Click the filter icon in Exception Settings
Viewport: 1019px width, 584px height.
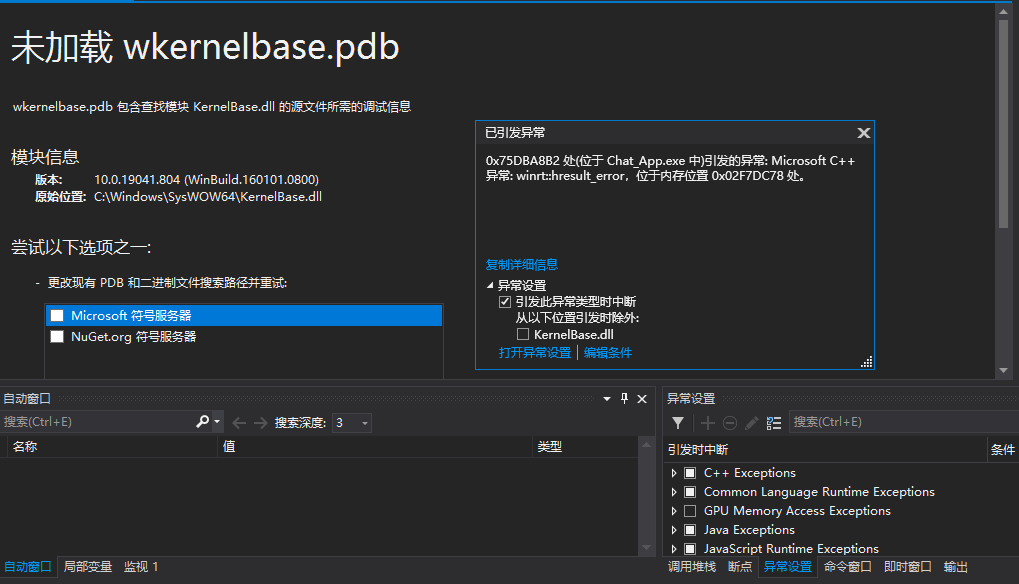click(x=678, y=423)
